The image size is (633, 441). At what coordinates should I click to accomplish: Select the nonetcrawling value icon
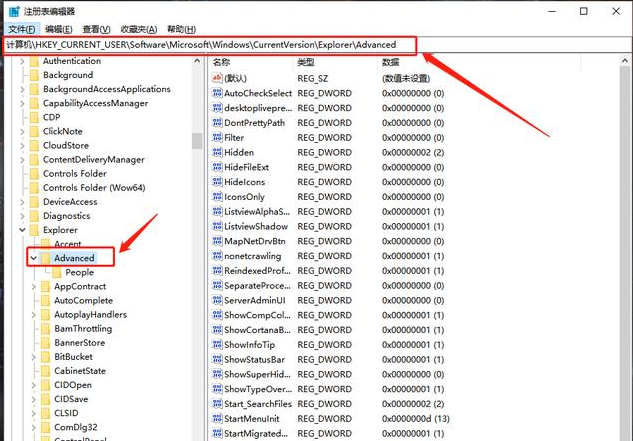(x=217, y=256)
